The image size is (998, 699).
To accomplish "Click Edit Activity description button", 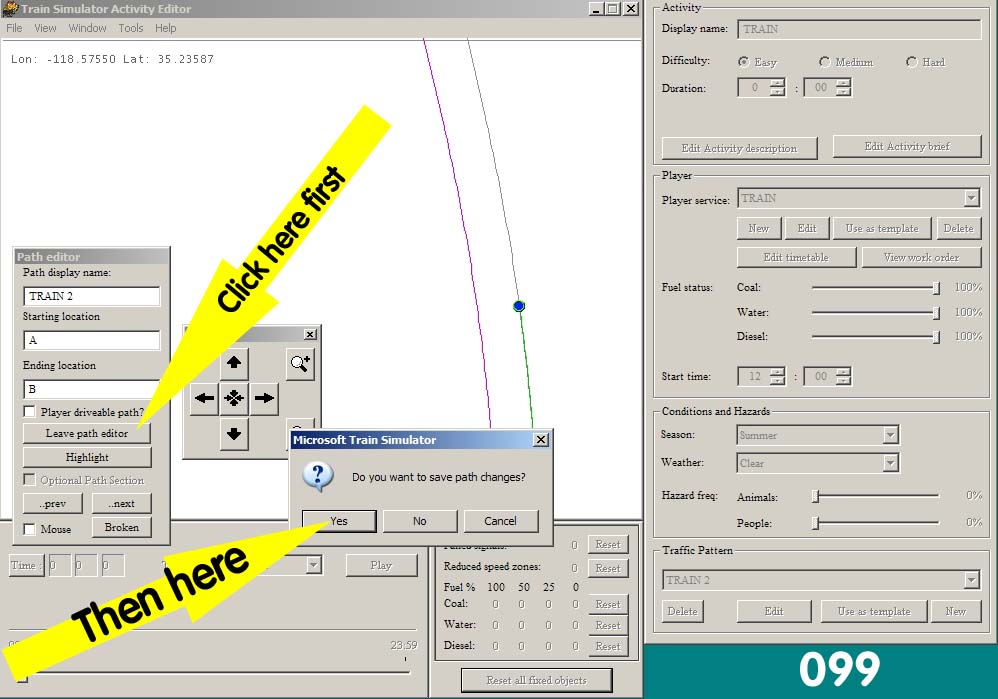I will tap(740, 148).
